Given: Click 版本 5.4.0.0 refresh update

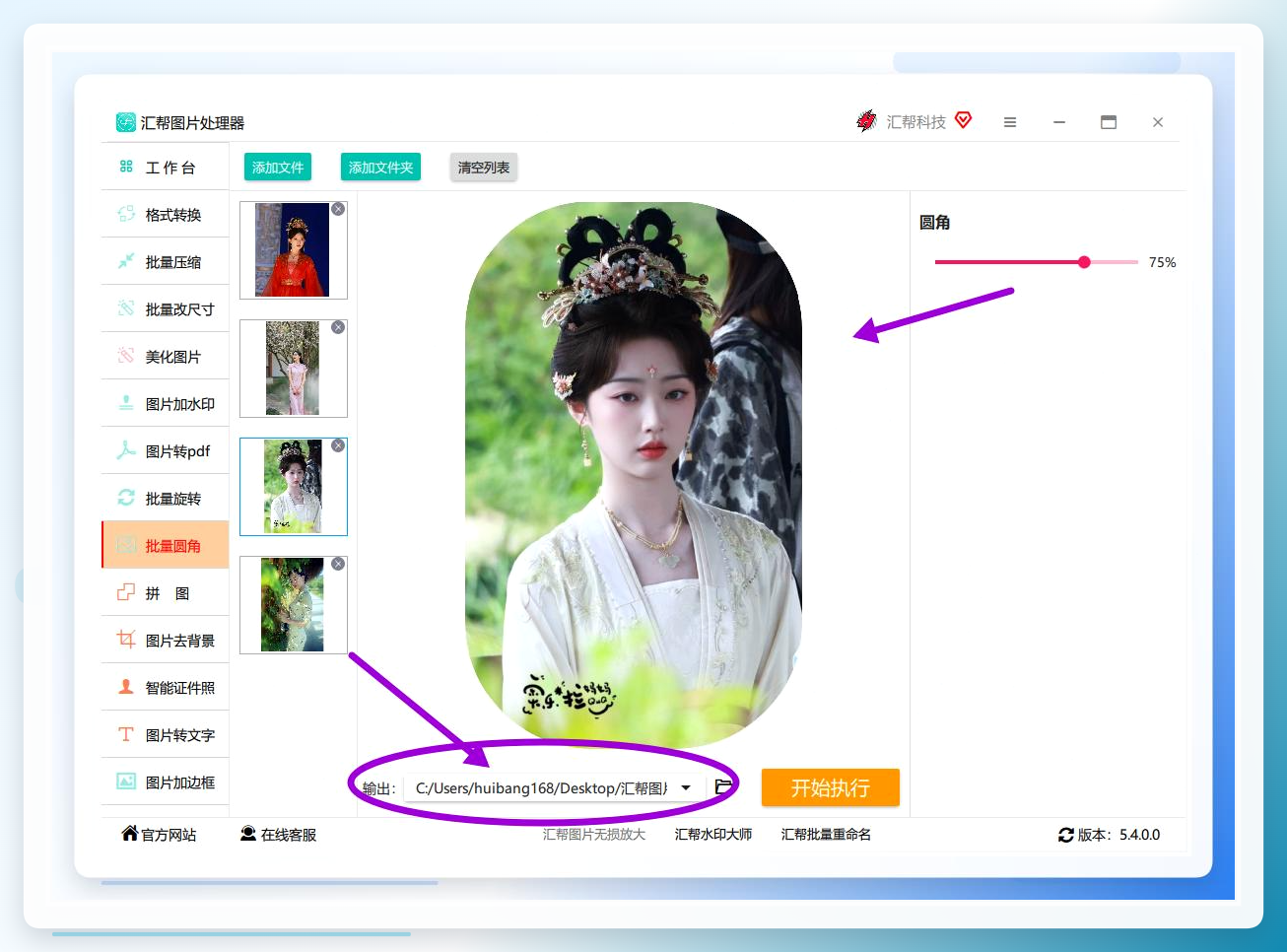Looking at the screenshot, I should (x=1110, y=835).
